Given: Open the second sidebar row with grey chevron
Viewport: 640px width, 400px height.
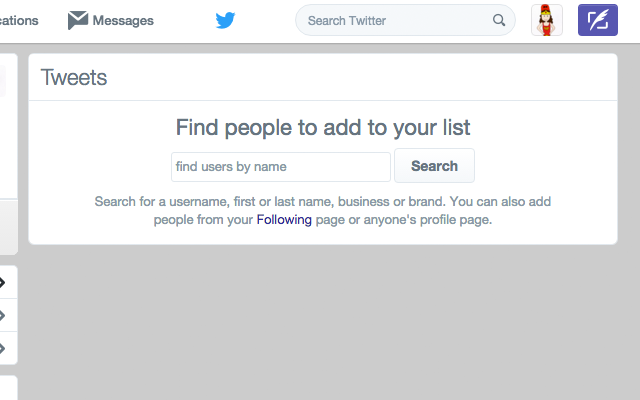Looking at the screenshot, I should pos(2,315).
